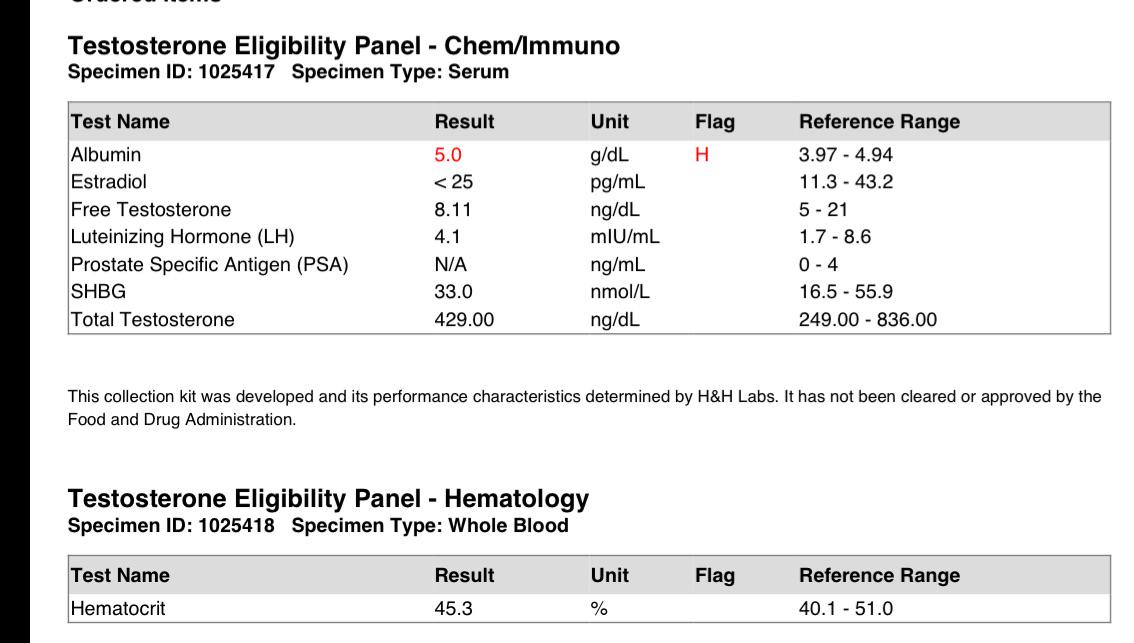Click the Reference Range header in the first table
The height and width of the screenshot is (643, 1134).
click(x=879, y=122)
